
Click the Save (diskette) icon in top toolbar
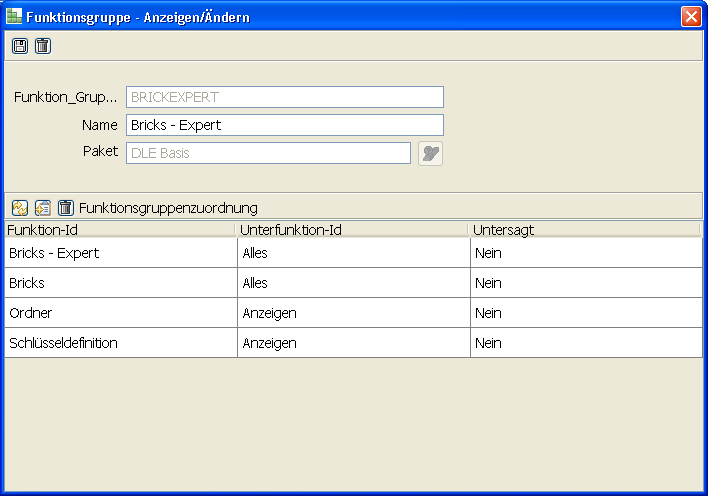click(x=20, y=46)
